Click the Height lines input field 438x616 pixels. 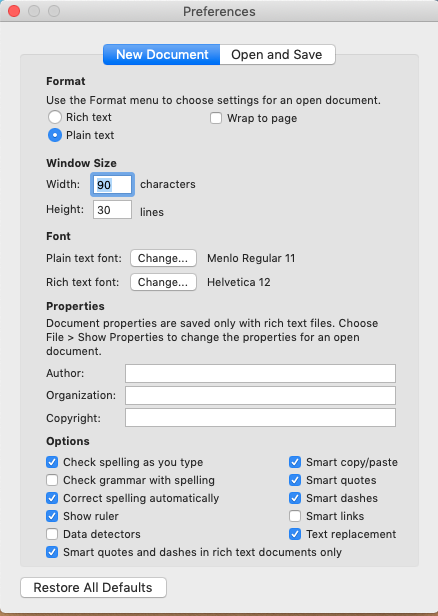(112, 210)
